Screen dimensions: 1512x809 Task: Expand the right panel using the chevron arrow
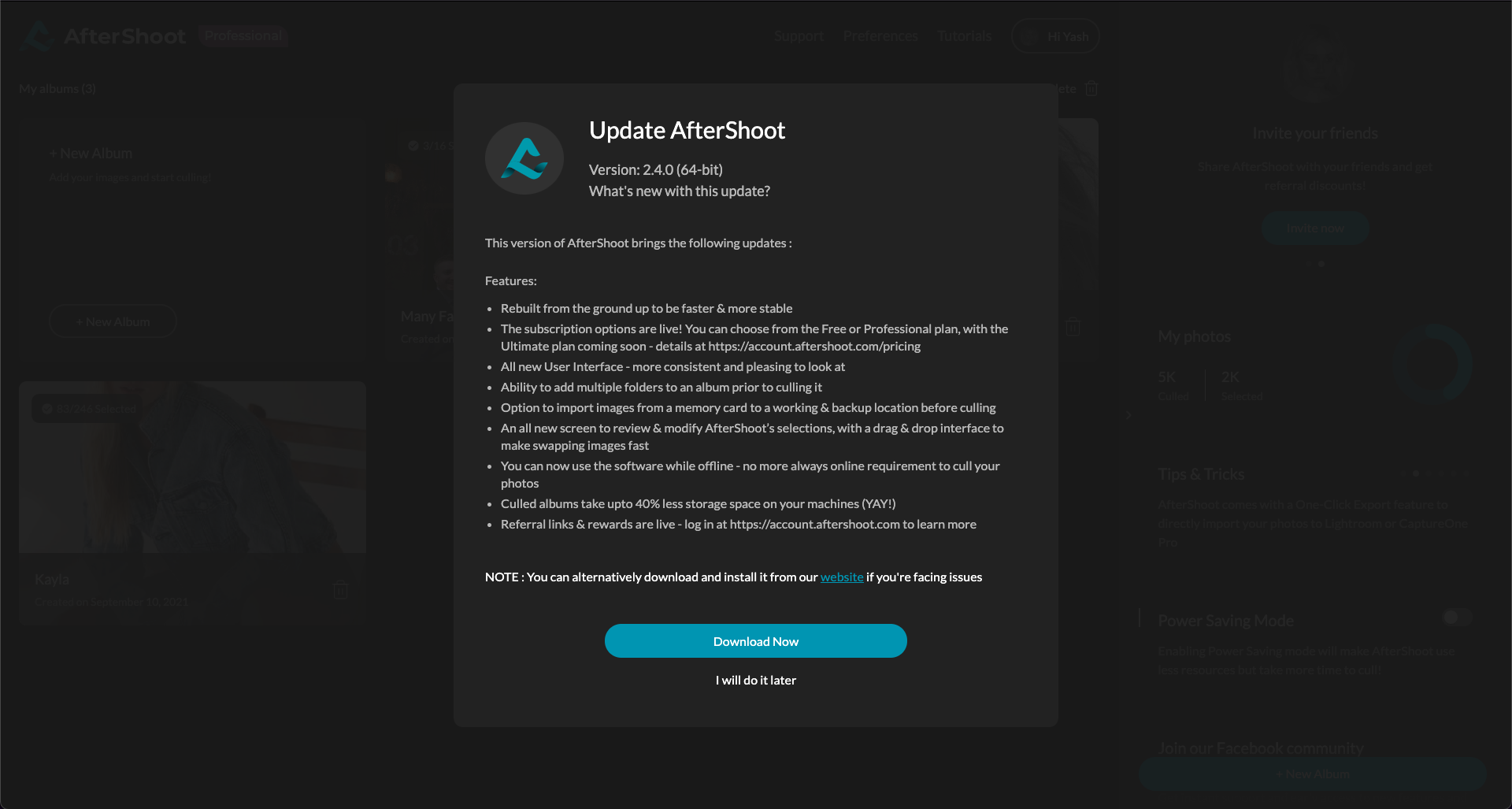[1128, 415]
